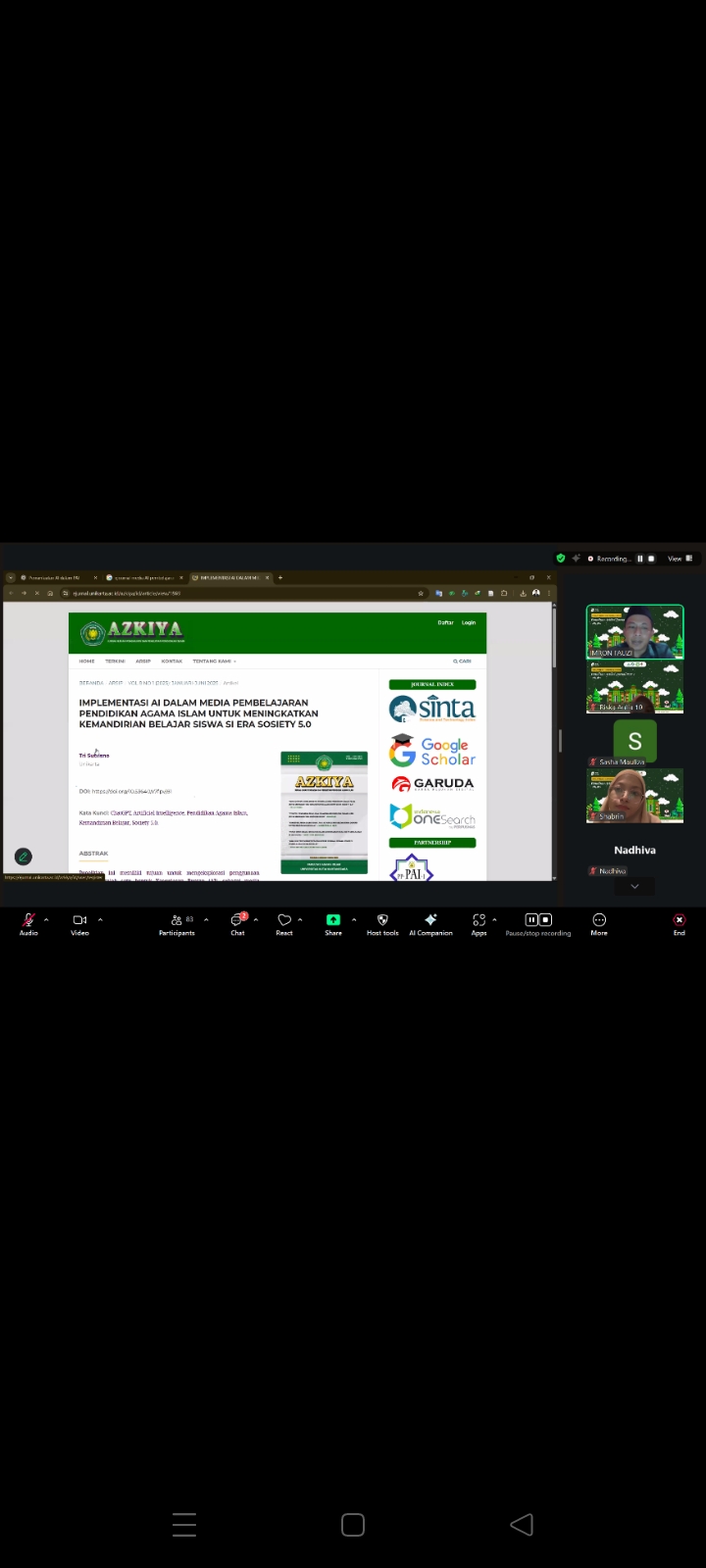The image size is (706, 1568).
Task: Open a new browser tab
Action: click(280, 577)
